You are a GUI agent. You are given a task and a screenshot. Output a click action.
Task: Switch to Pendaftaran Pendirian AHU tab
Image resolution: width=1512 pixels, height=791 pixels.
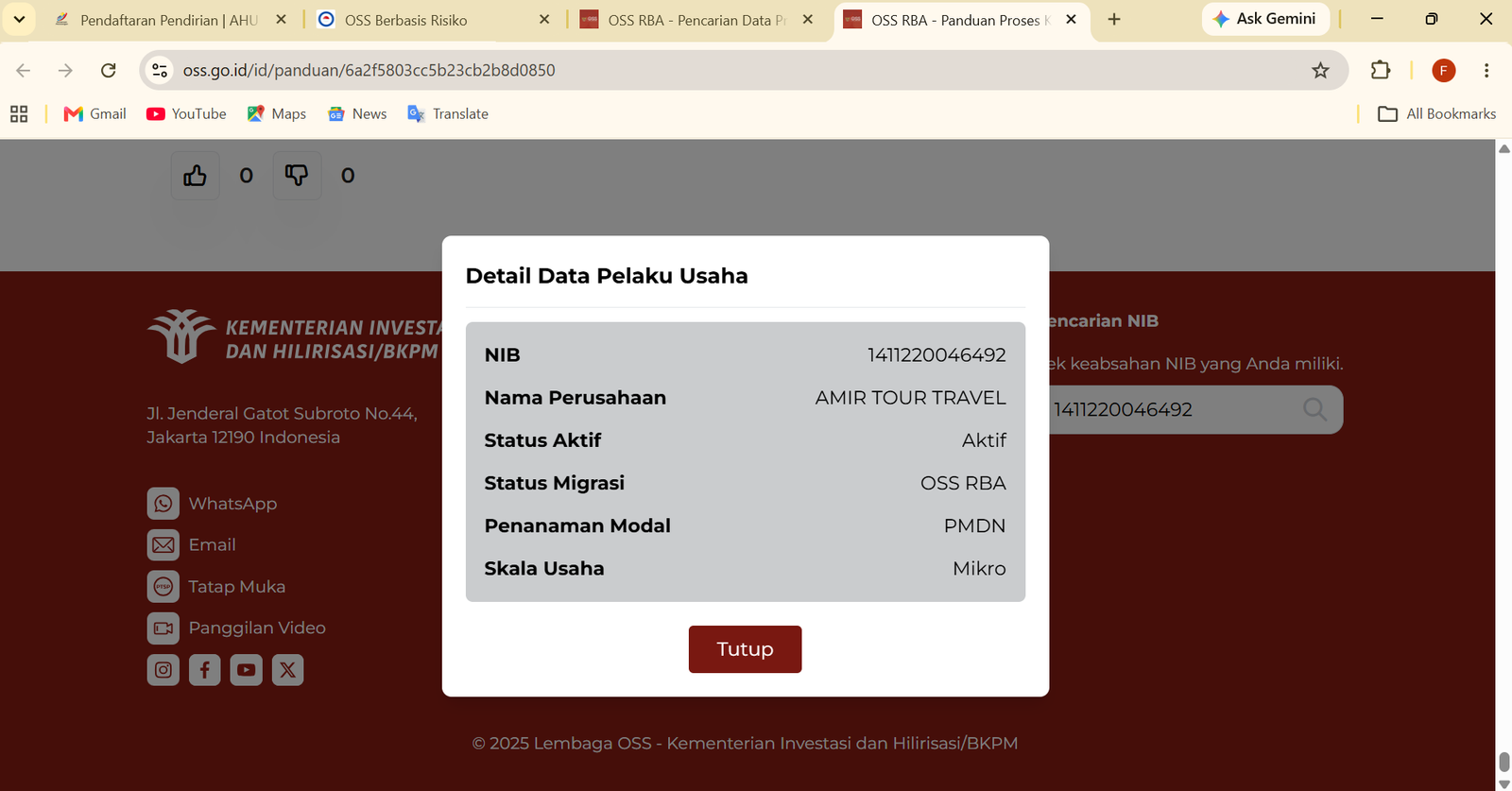click(x=168, y=20)
